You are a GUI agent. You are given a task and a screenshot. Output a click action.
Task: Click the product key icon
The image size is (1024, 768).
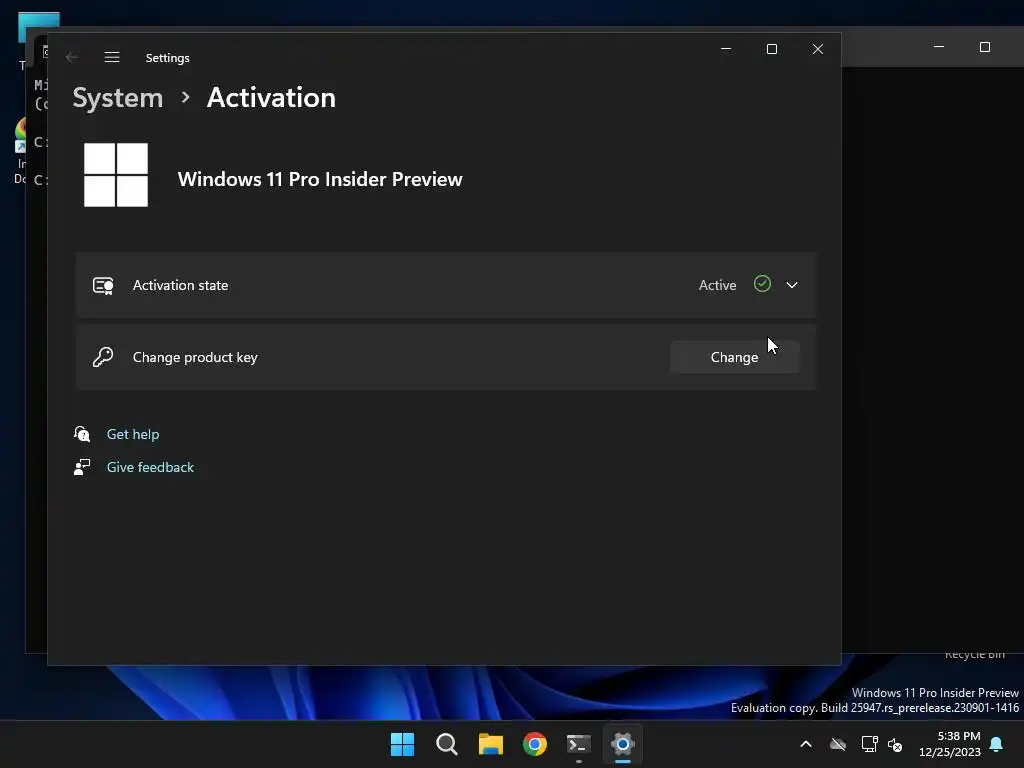point(103,357)
